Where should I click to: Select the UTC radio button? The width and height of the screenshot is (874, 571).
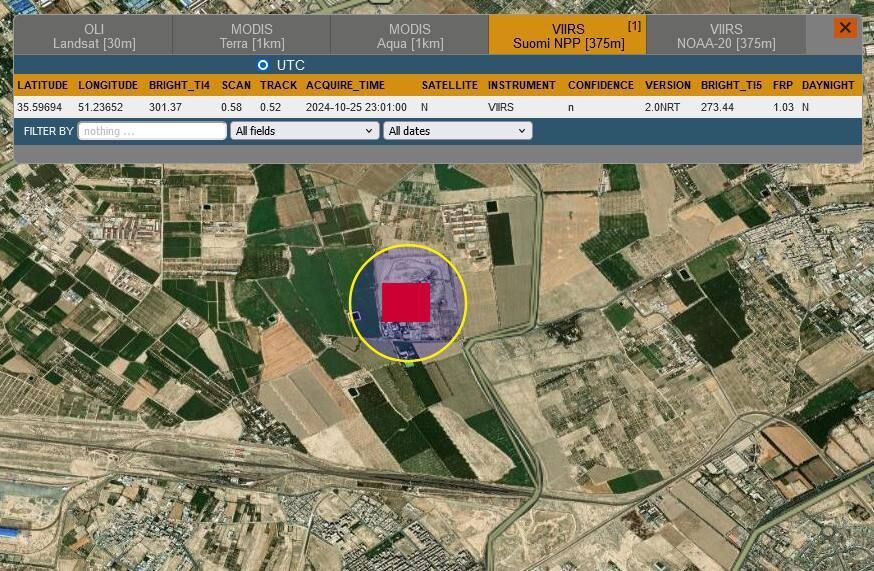[263, 65]
